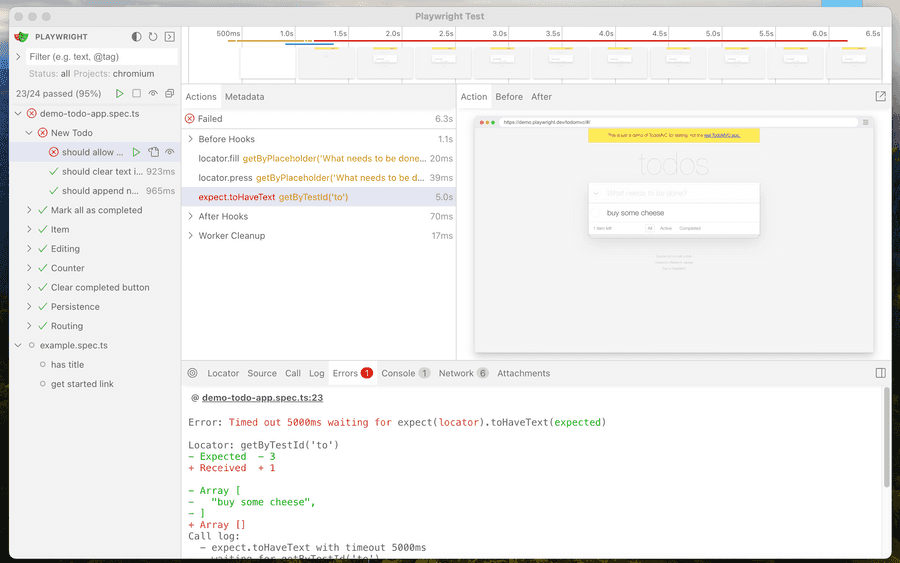Open snapshot in new window icon
This screenshot has width=900, height=563.
(880, 96)
